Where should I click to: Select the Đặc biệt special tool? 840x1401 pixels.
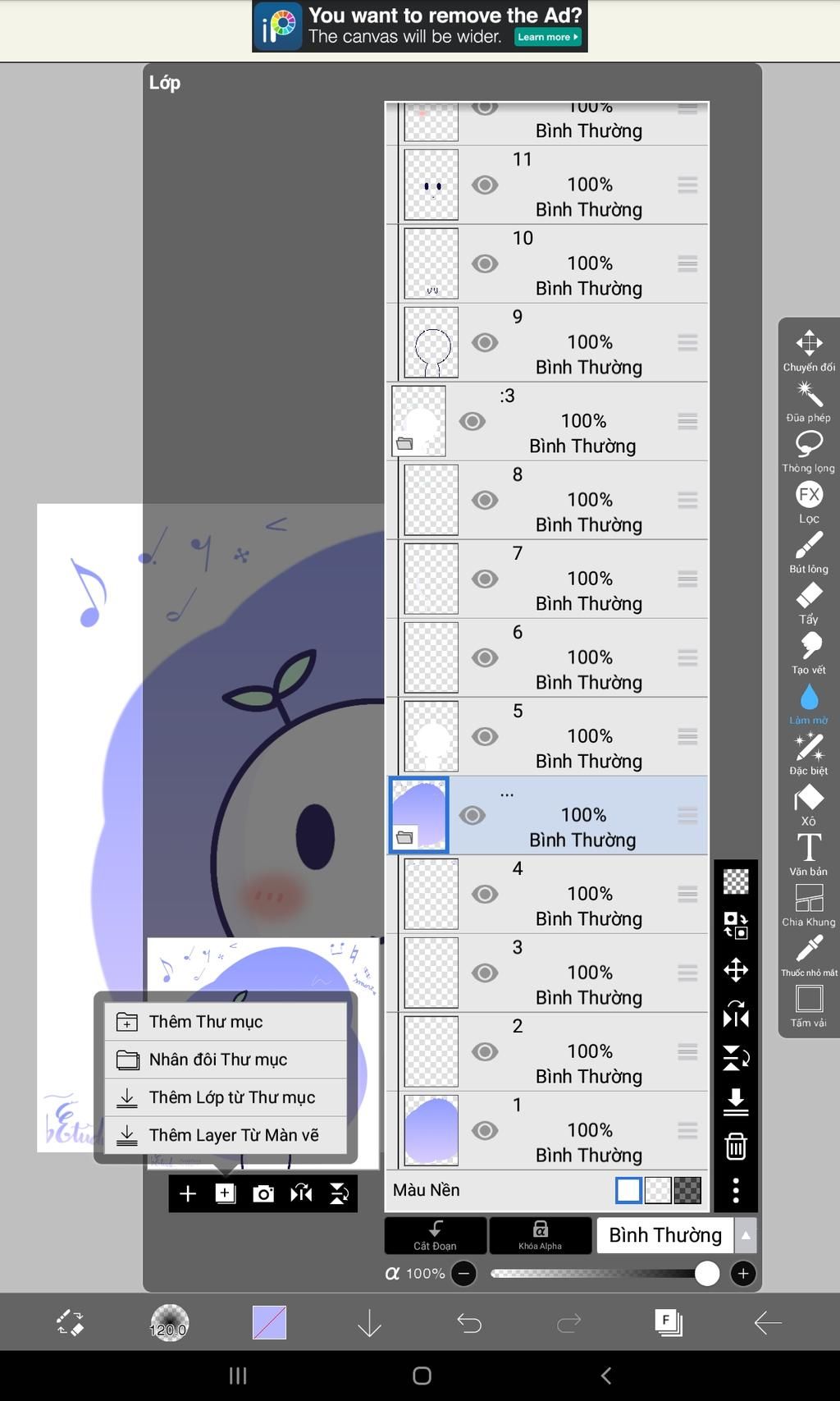click(x=809, y=754)
